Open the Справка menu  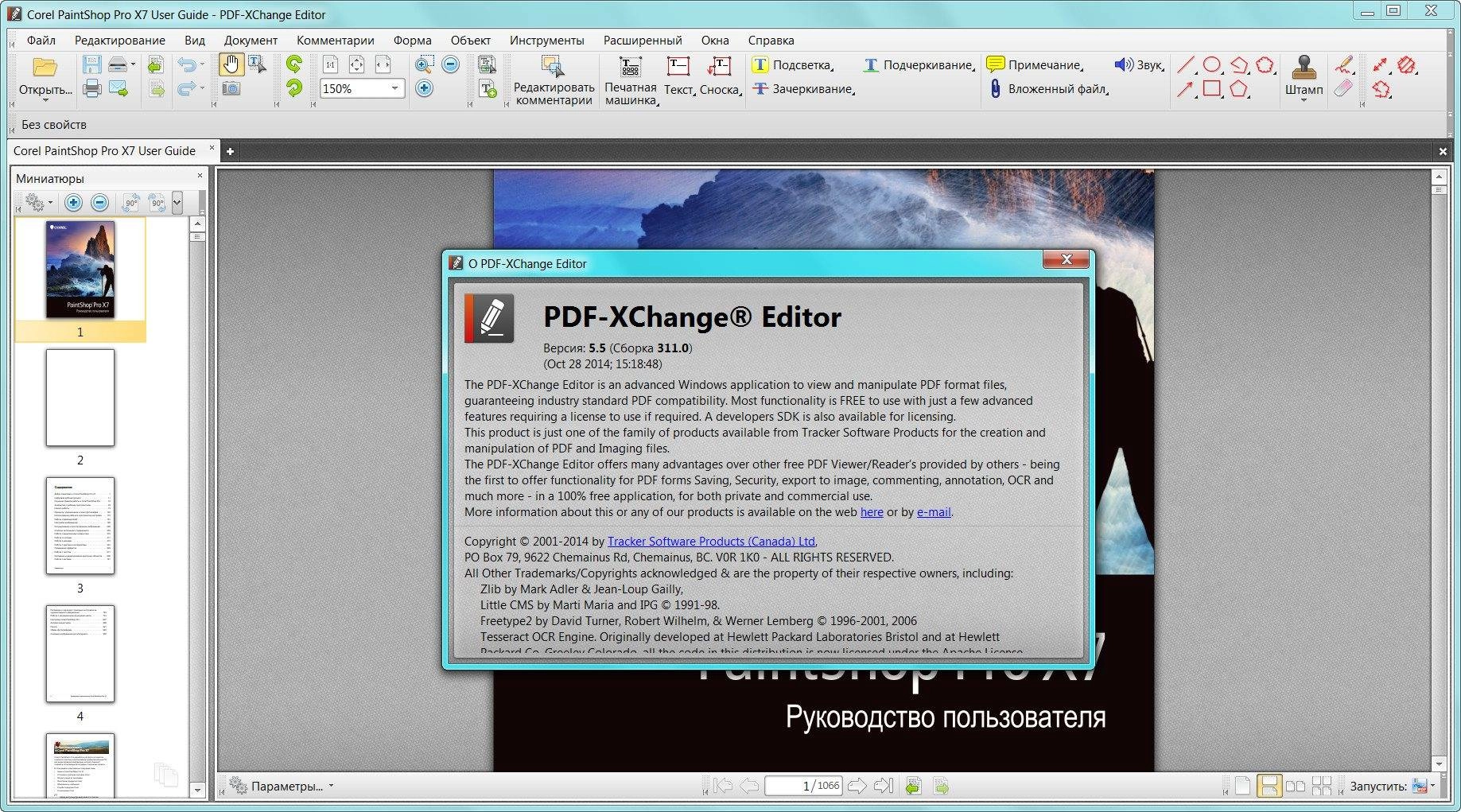click(x=771, y=40)
